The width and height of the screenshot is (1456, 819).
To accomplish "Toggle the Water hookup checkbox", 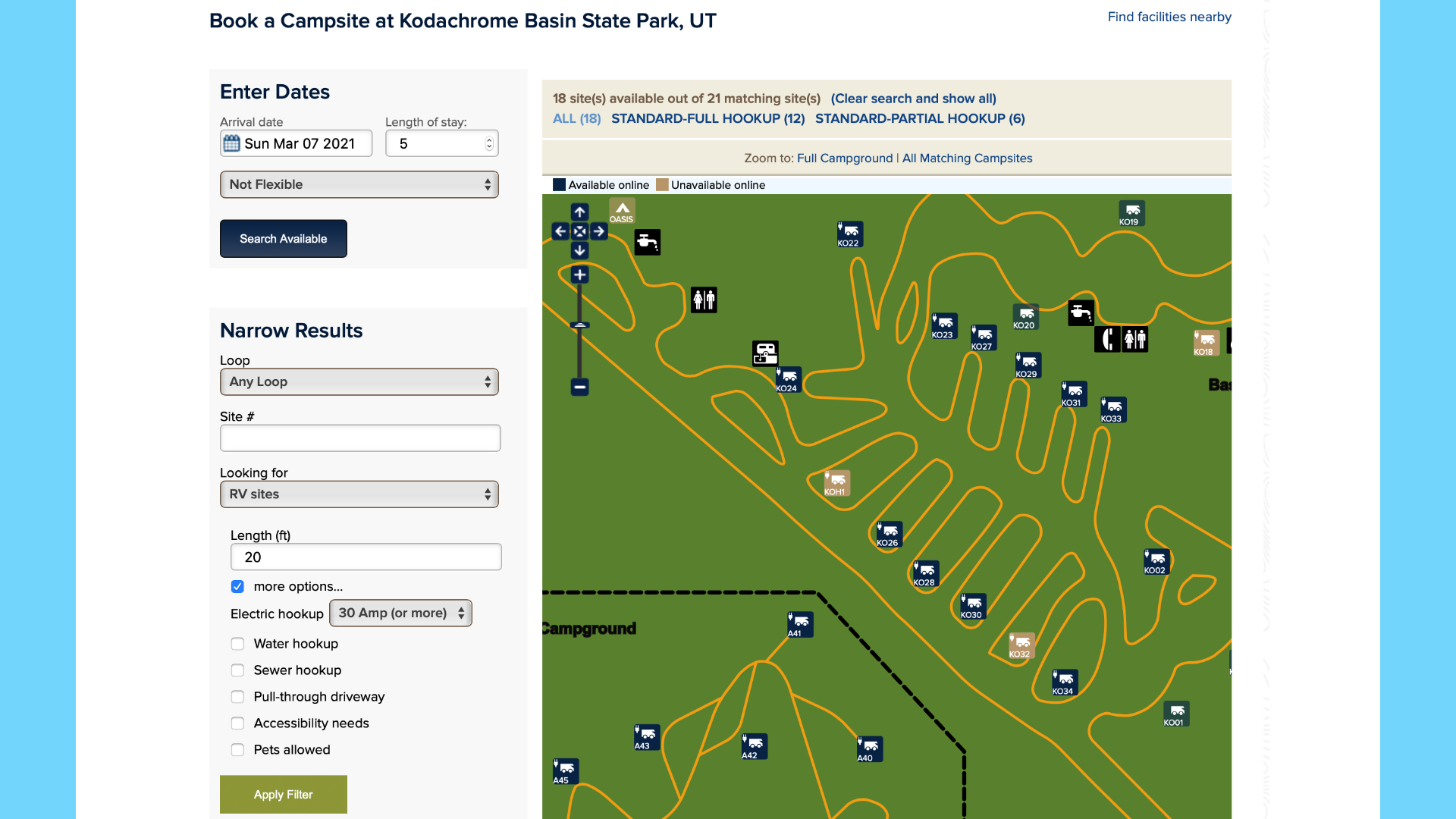I will (x=237, y=643).
